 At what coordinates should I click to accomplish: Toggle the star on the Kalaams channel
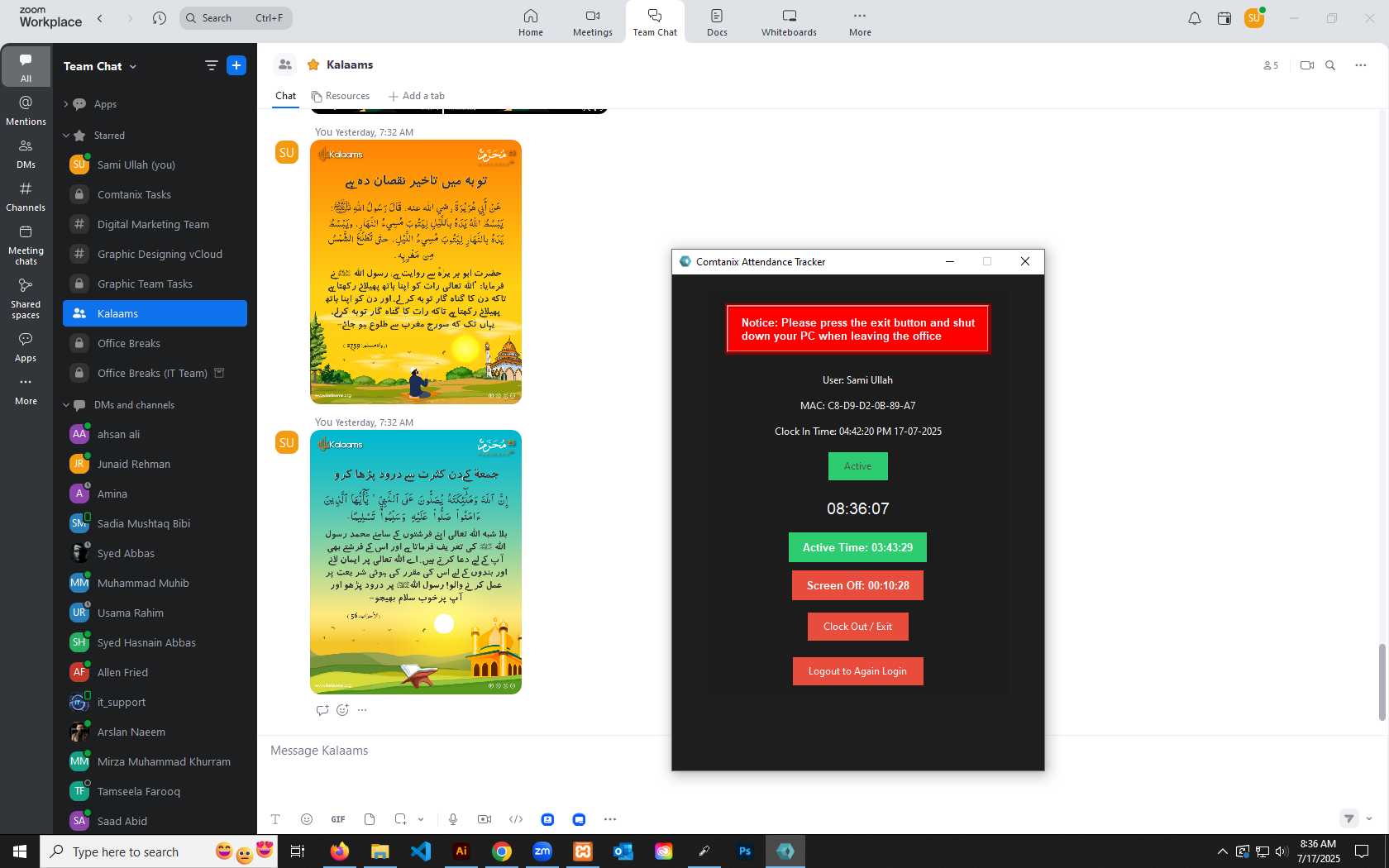313,64
